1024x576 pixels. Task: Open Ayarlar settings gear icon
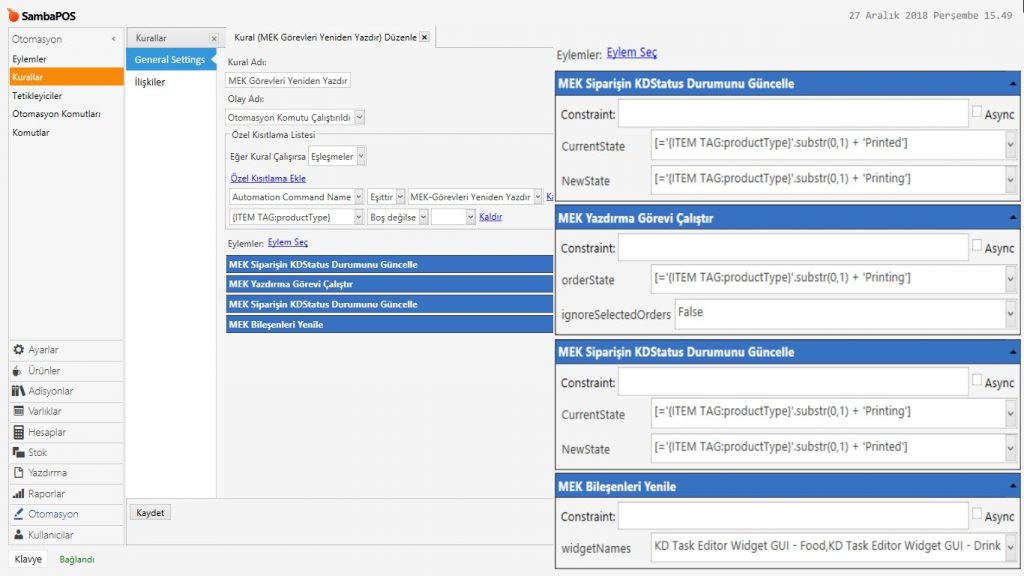pos(18,350)
